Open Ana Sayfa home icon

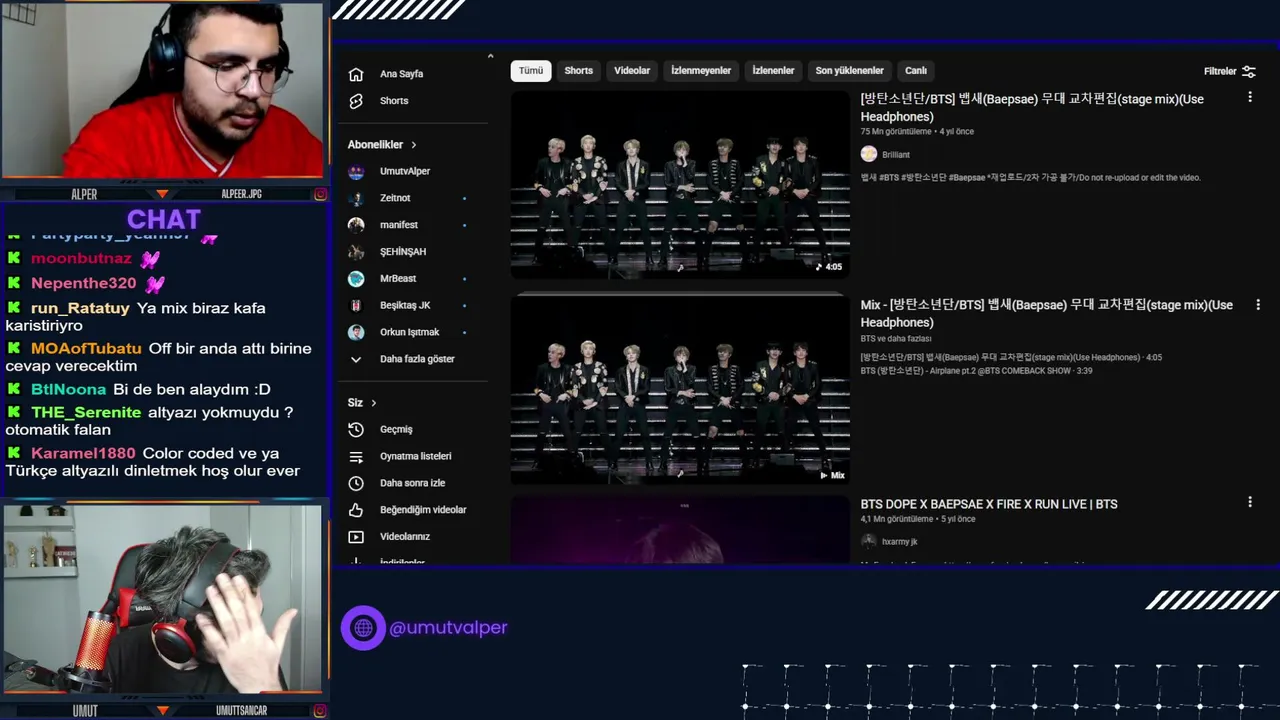[x=356, y=74]
